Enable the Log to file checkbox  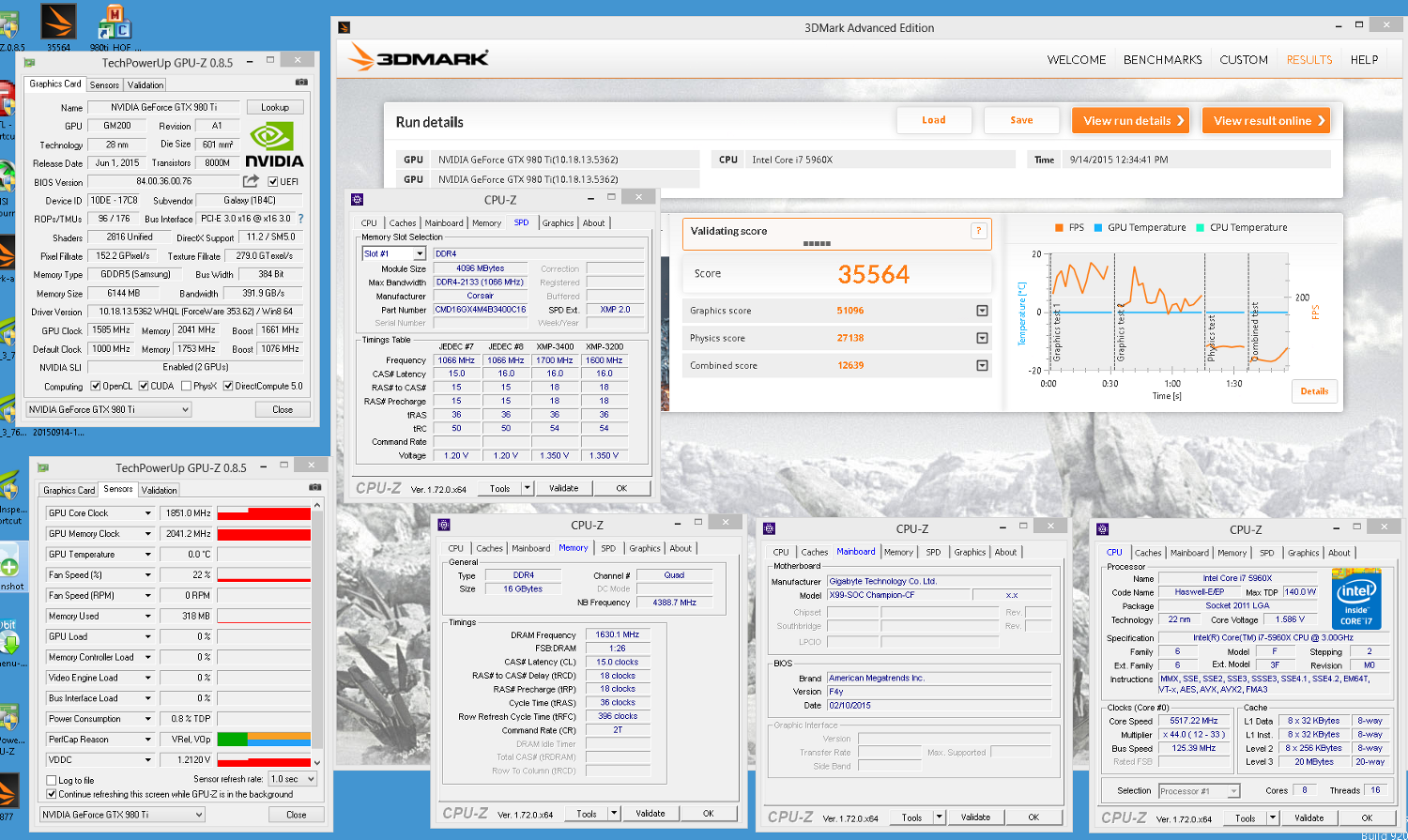[x=52, y=780]
